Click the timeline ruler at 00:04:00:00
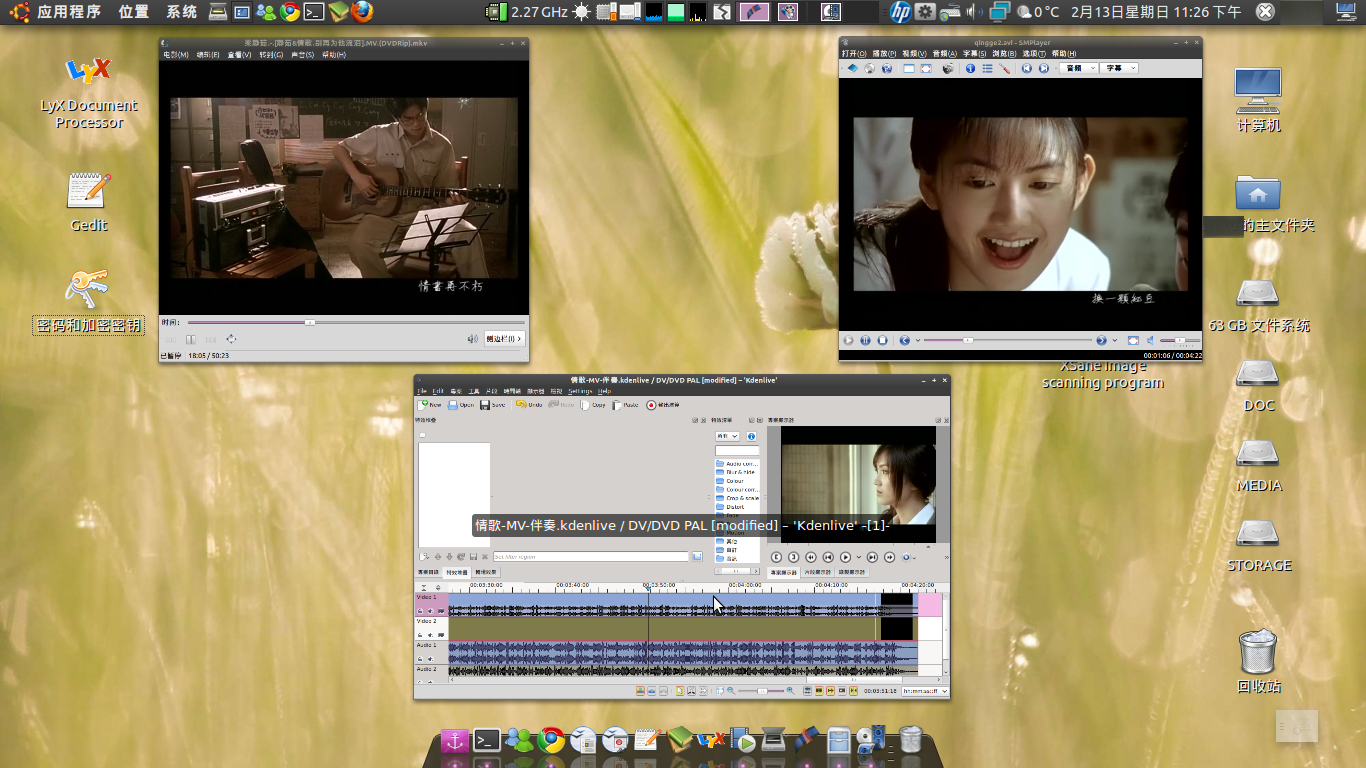 (744, 586)
